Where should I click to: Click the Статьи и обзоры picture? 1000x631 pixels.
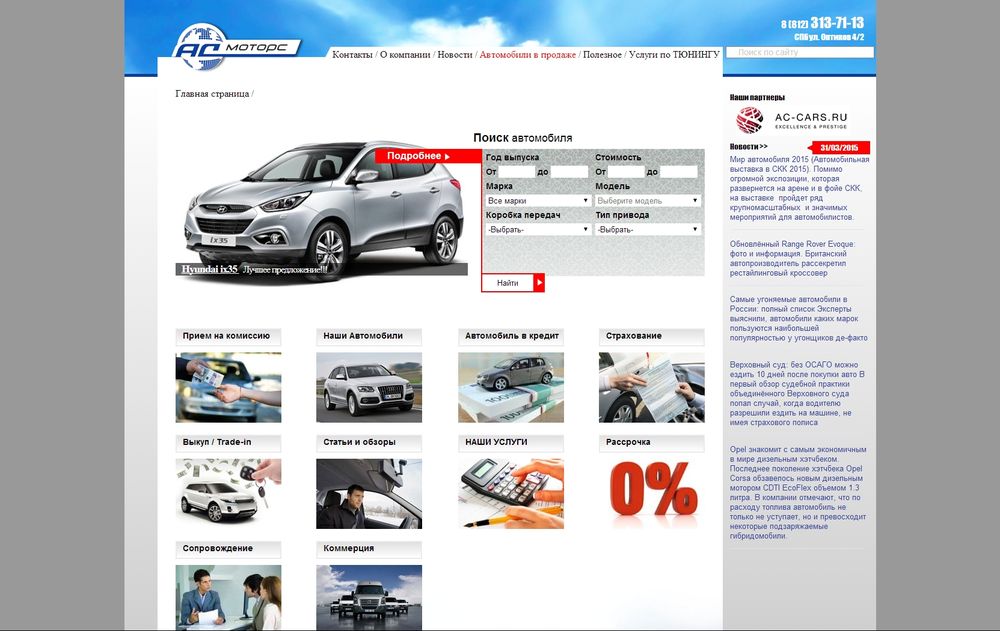[x=369, y=493]
